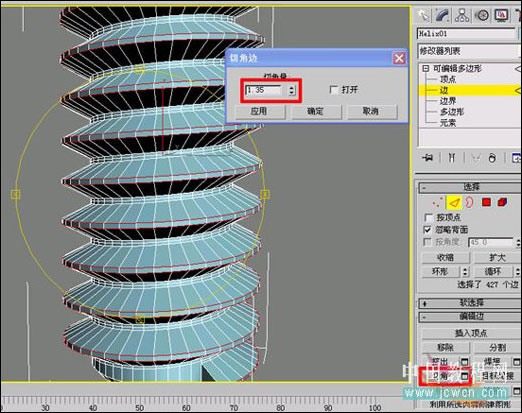Open the Display command panel tab
Image resolution: width=522 pixels, height=413 pixels.
coord(501,15)
